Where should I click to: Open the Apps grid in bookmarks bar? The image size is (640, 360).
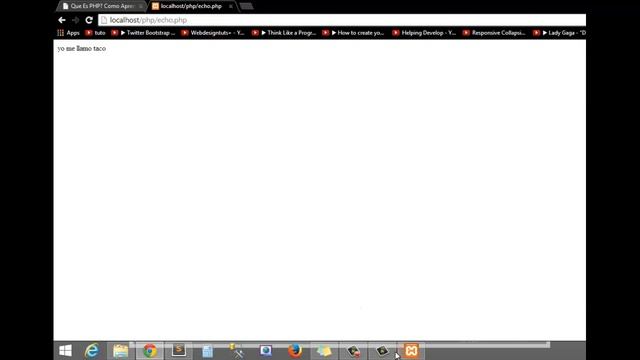tap(68, 33)
